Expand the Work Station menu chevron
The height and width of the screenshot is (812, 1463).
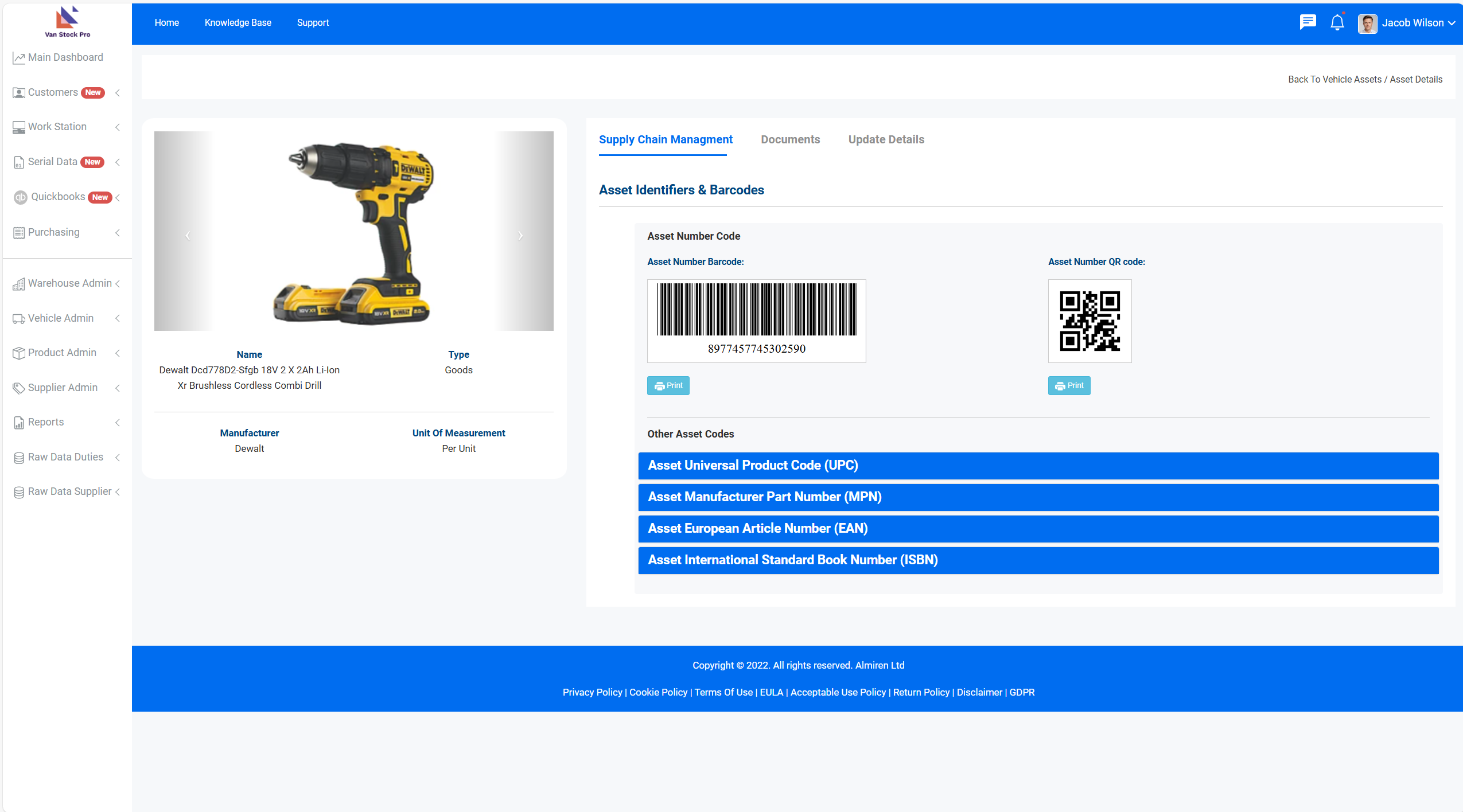point(118,127)
